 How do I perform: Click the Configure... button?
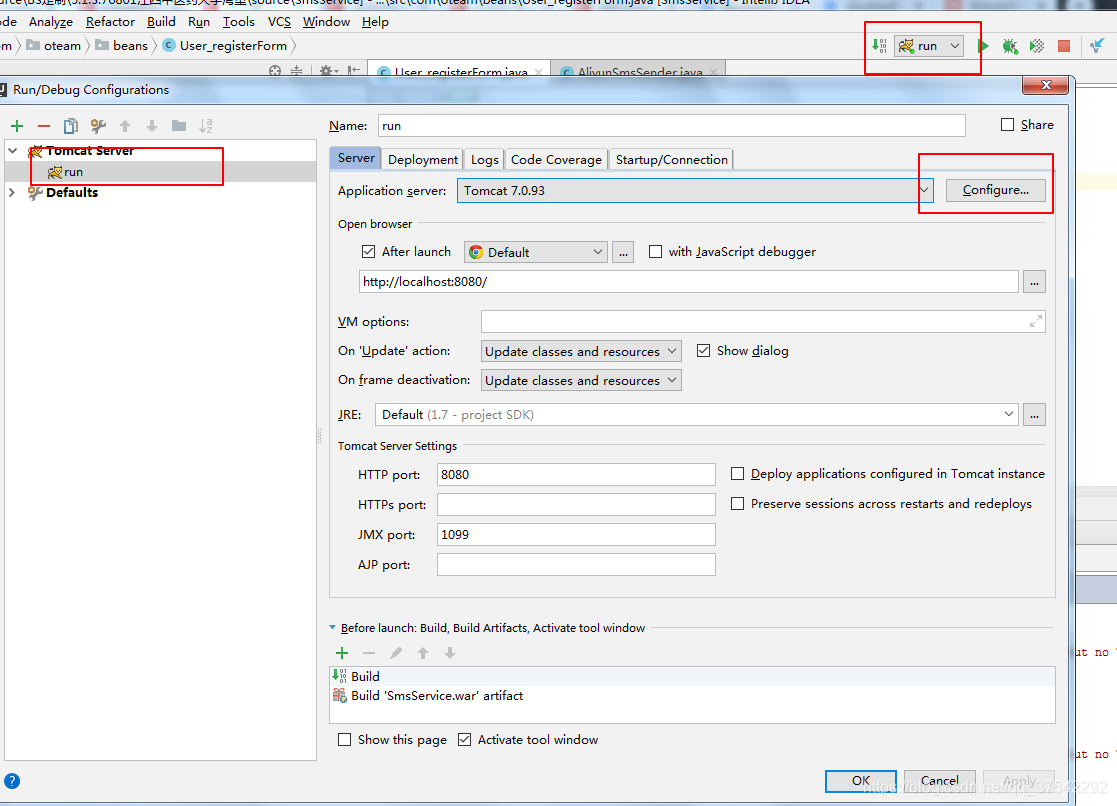pyautogui.click(x=996, y=190)
